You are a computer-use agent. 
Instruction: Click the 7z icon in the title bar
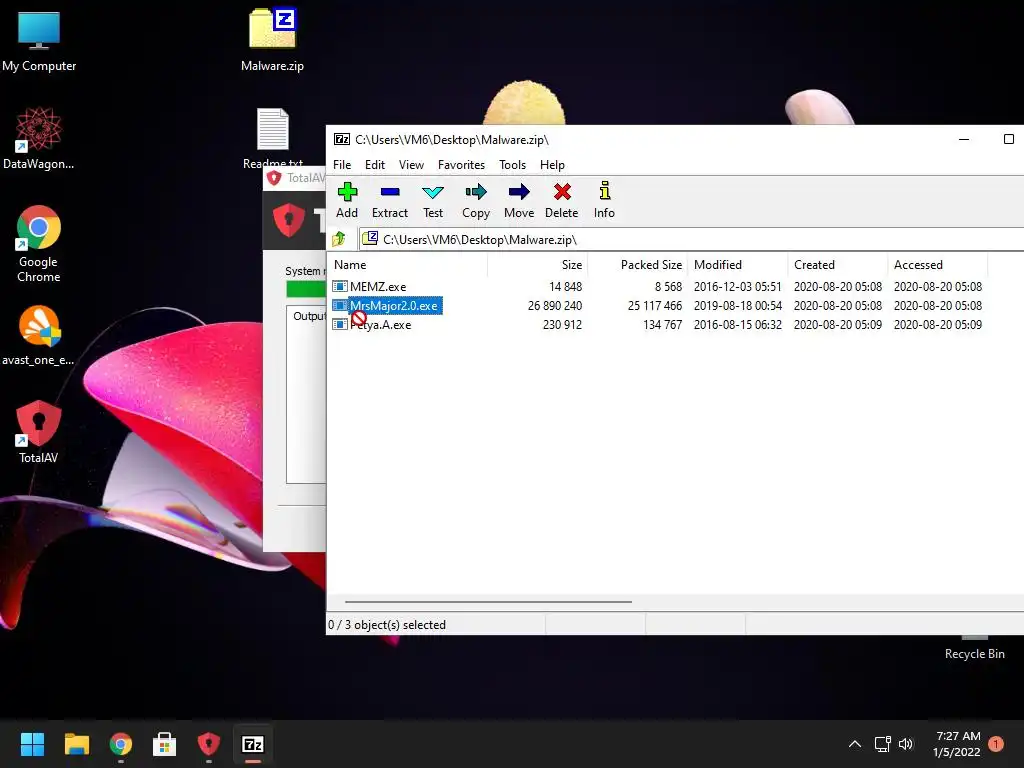point(342,139)
